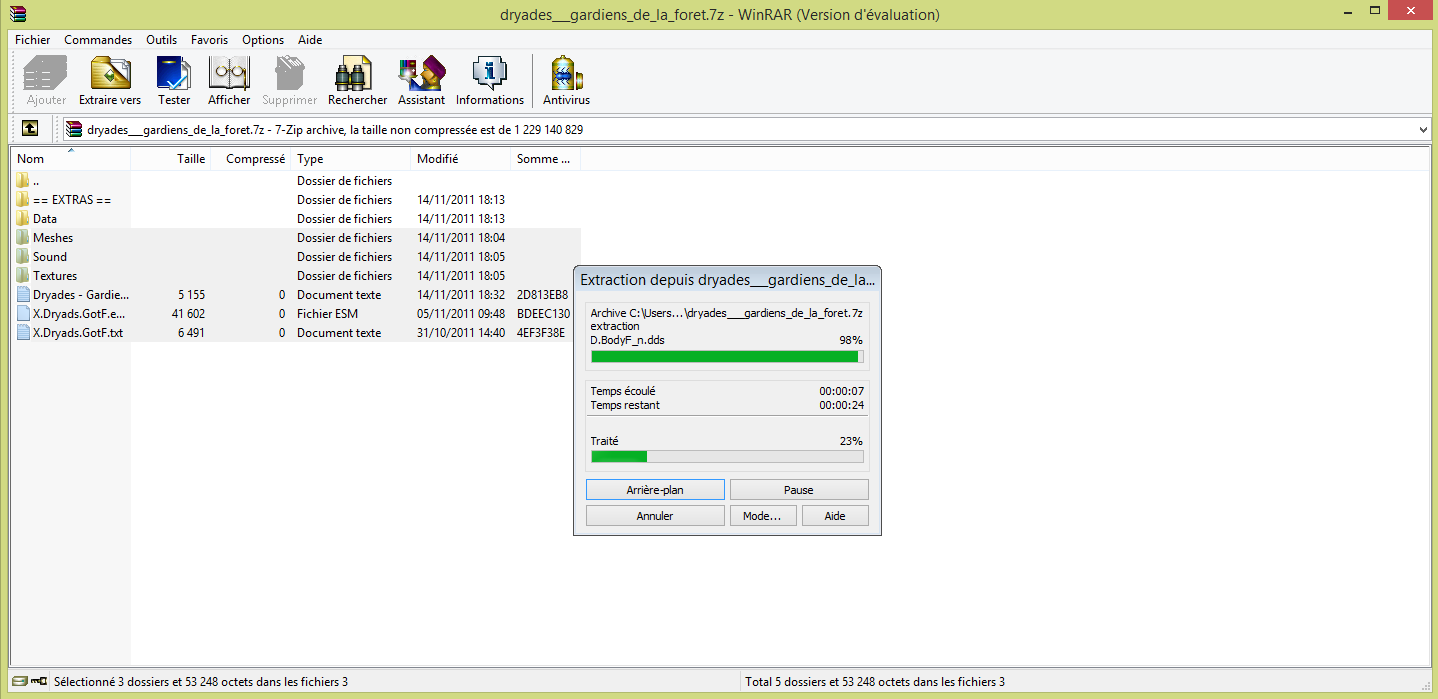Sort files by the Nom column header
Screen dimensions: 1438x699
[x=70, y=159]
